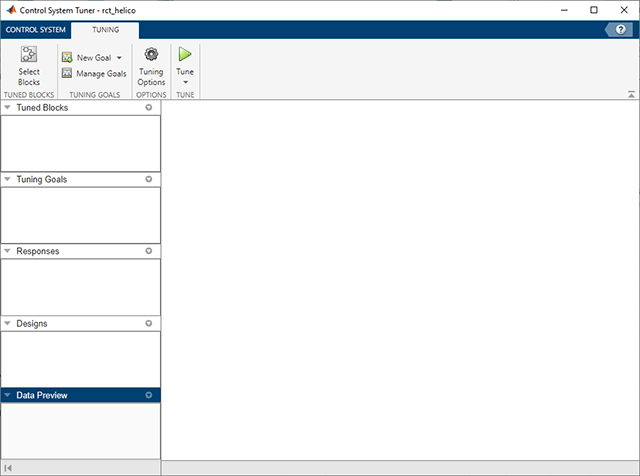
Task: Click the Designs panel options icon
Action: pos(149,323)
